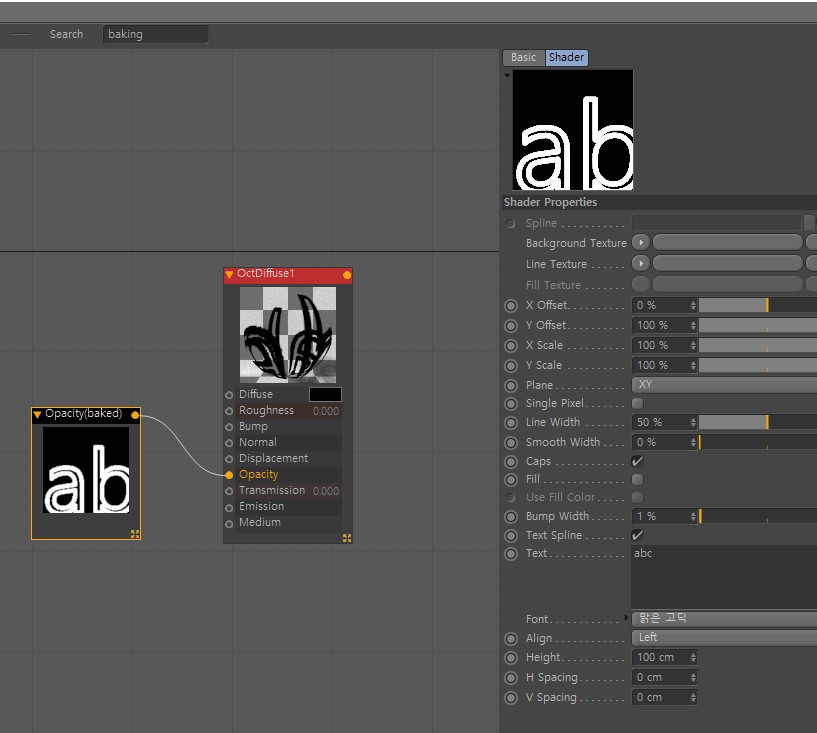Viewport: 817px width, 733px height.
Task: Click the Displacement input port
Action: point(229,459)
